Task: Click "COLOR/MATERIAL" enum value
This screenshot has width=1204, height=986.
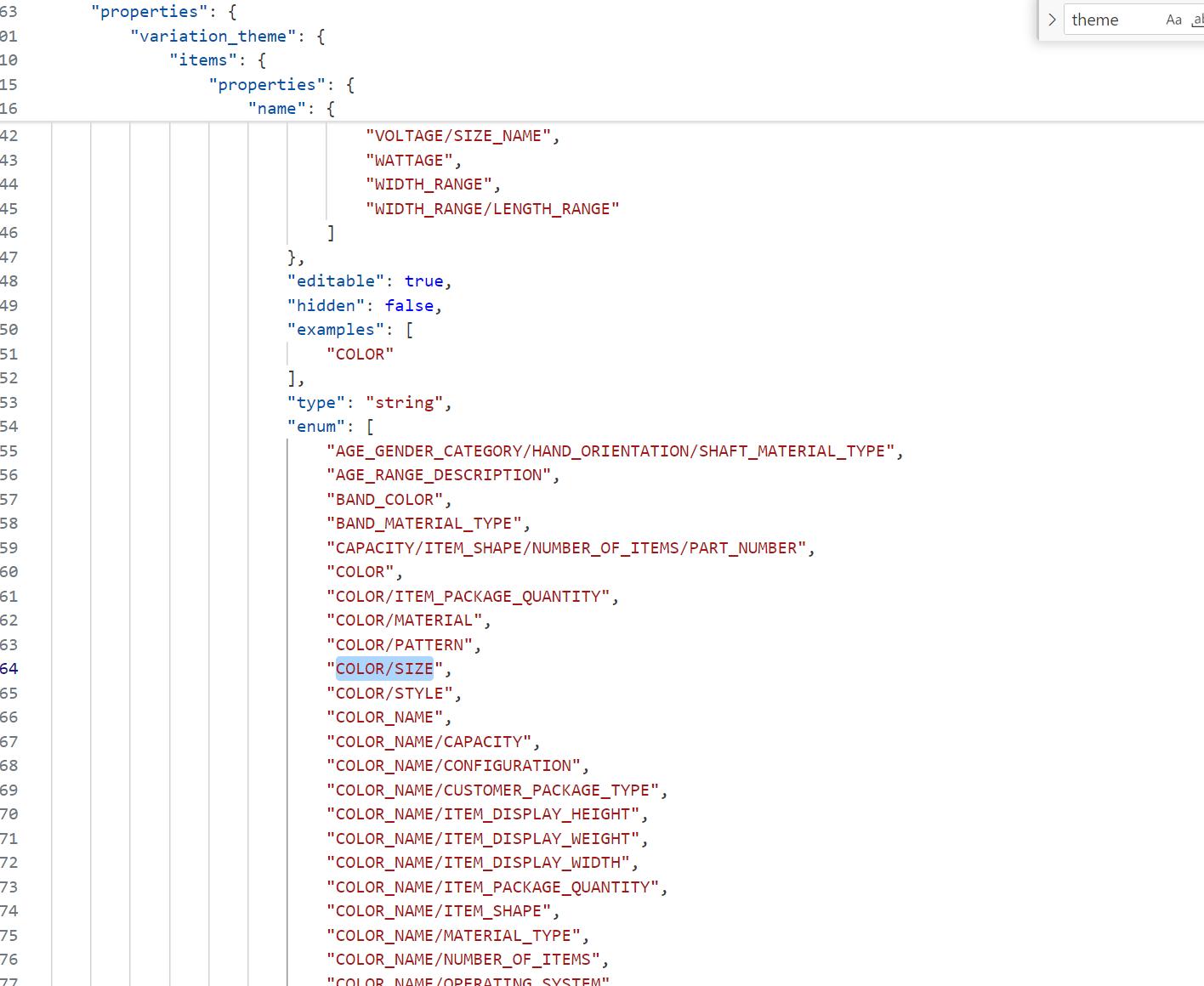Action: pos(405,620)
